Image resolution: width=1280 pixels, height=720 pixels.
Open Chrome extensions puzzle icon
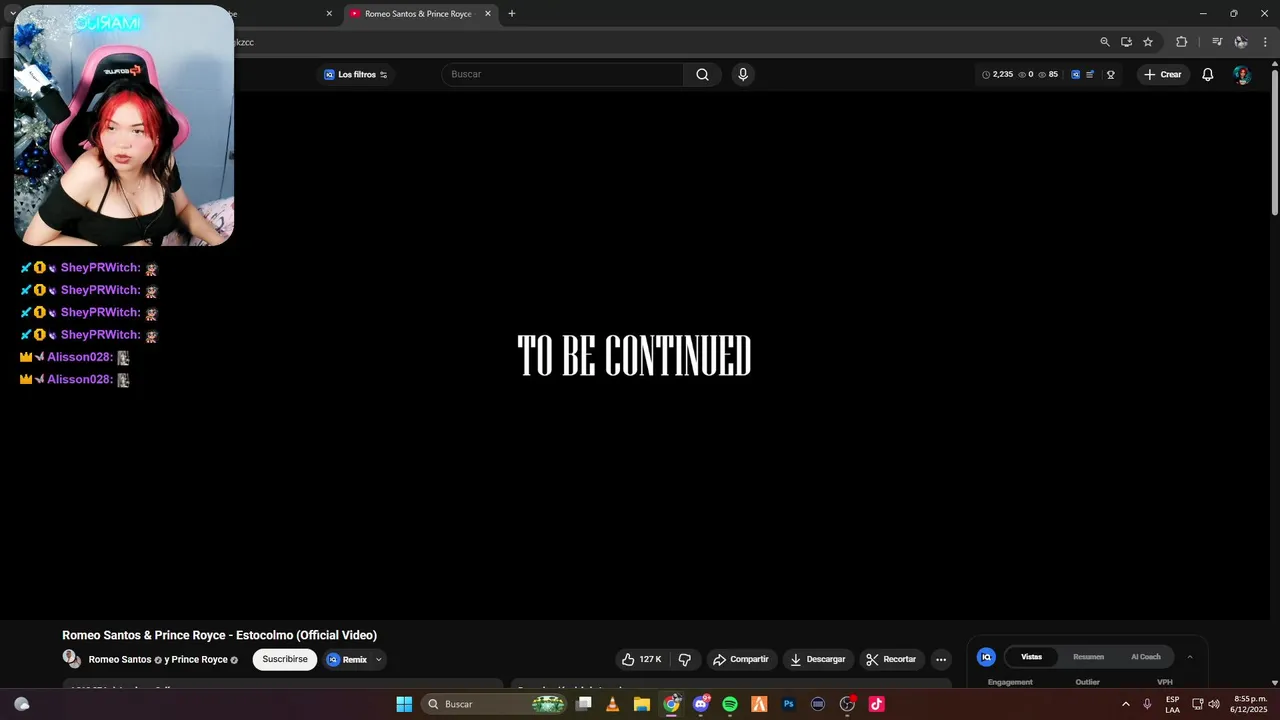(1181, 42)
